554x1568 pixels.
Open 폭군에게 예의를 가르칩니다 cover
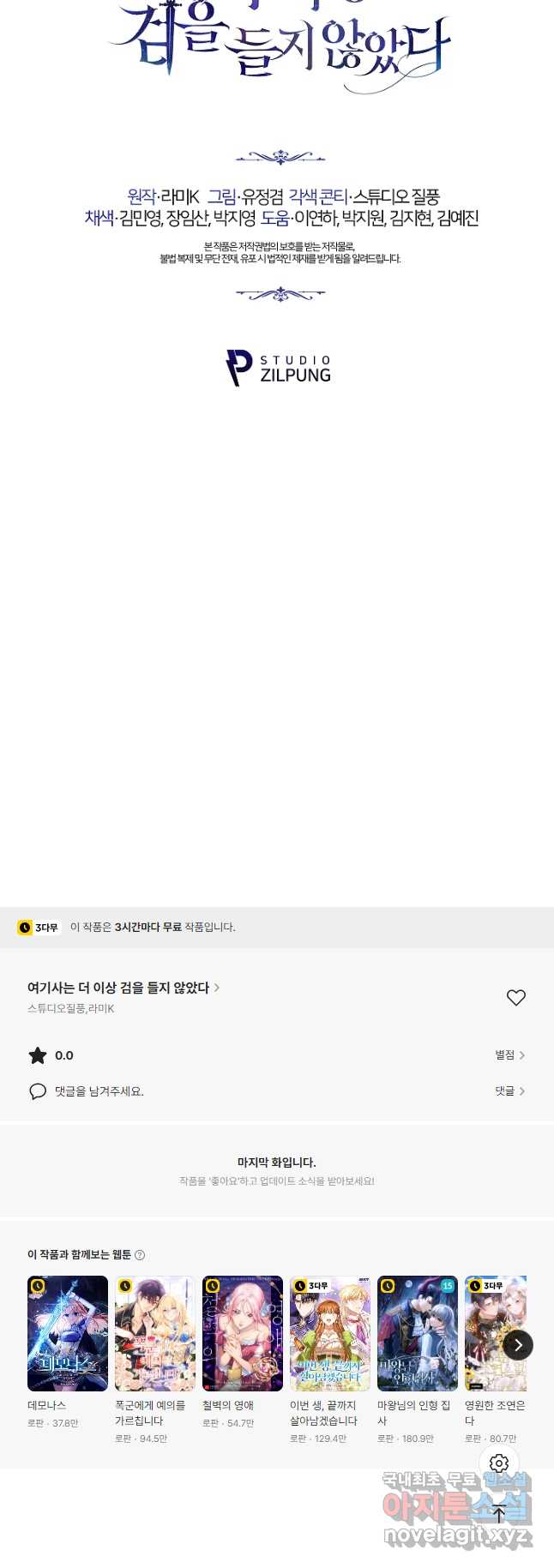click(x=155, y=1333)
